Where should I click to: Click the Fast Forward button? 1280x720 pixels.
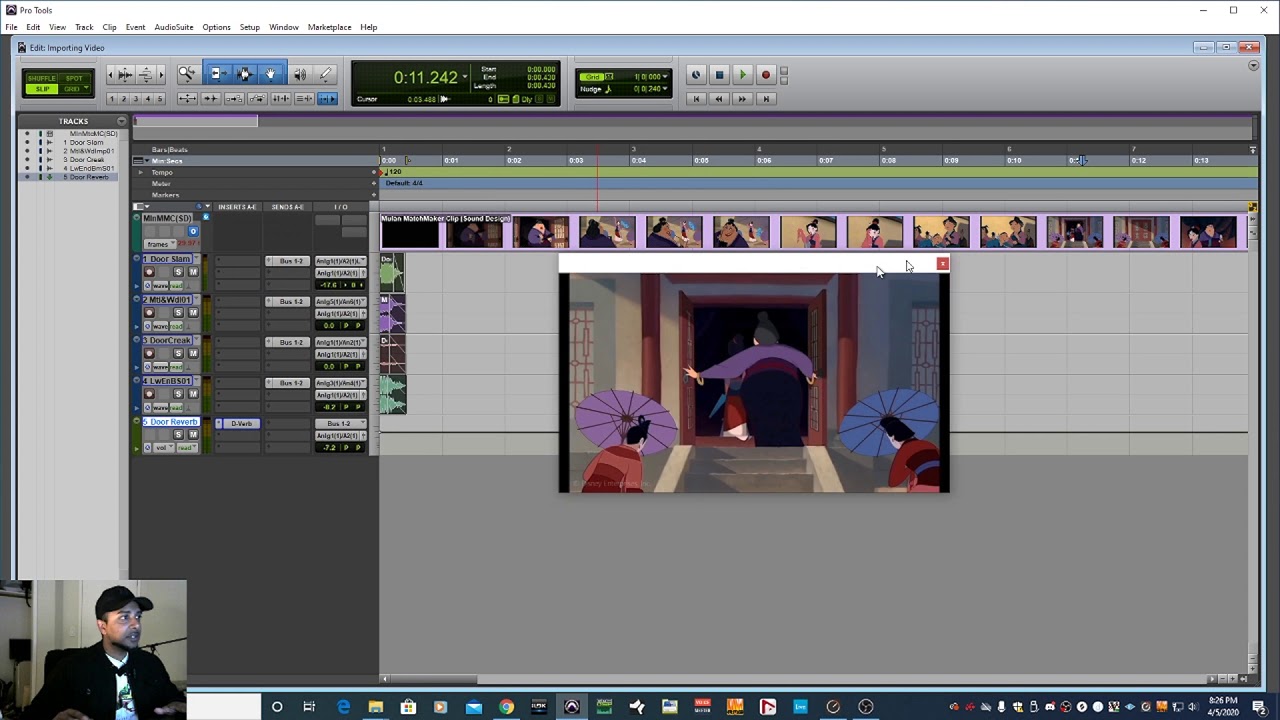click(742, 99)
